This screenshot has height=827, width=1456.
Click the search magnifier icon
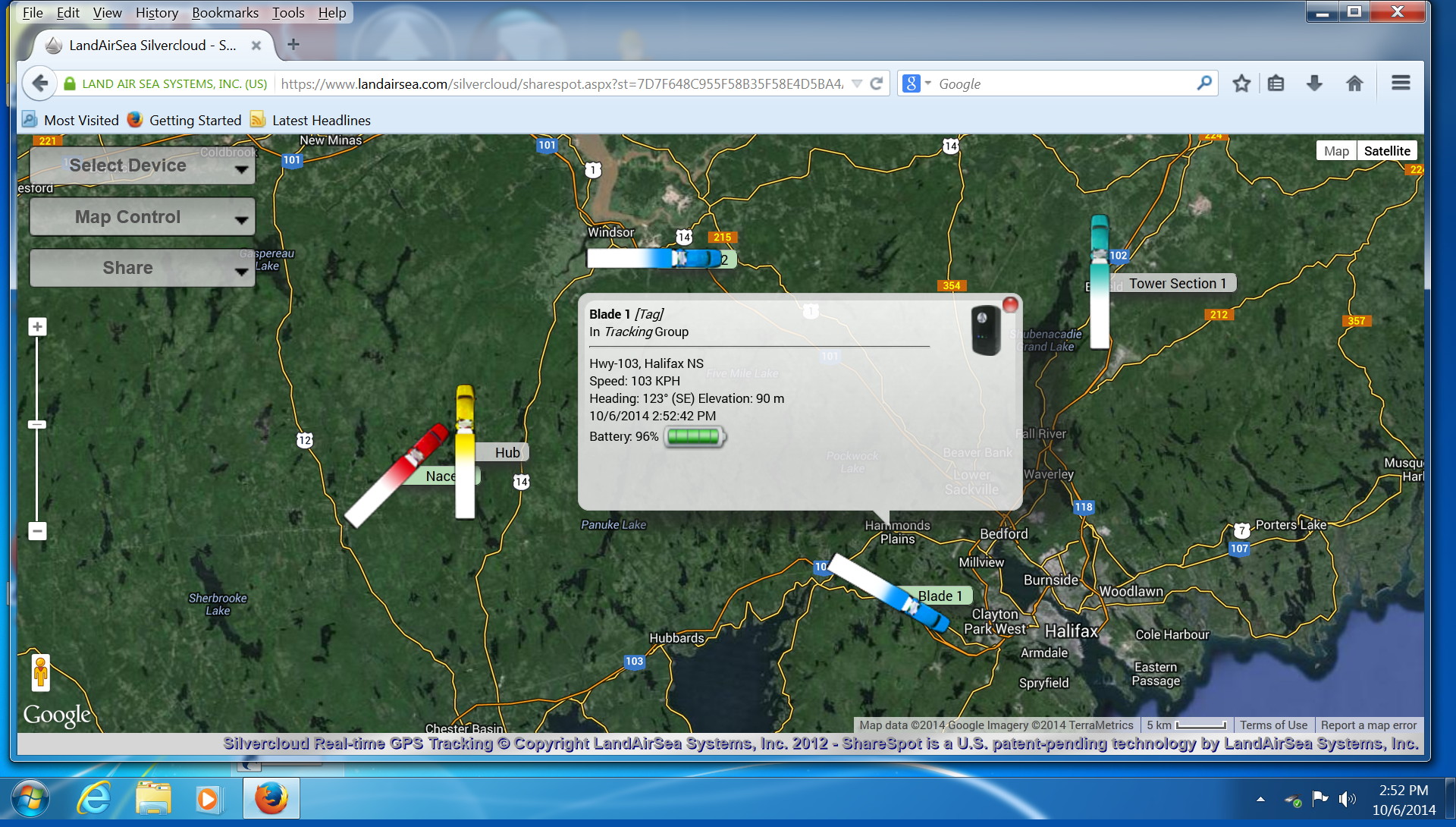click(x=1204, y=83)
